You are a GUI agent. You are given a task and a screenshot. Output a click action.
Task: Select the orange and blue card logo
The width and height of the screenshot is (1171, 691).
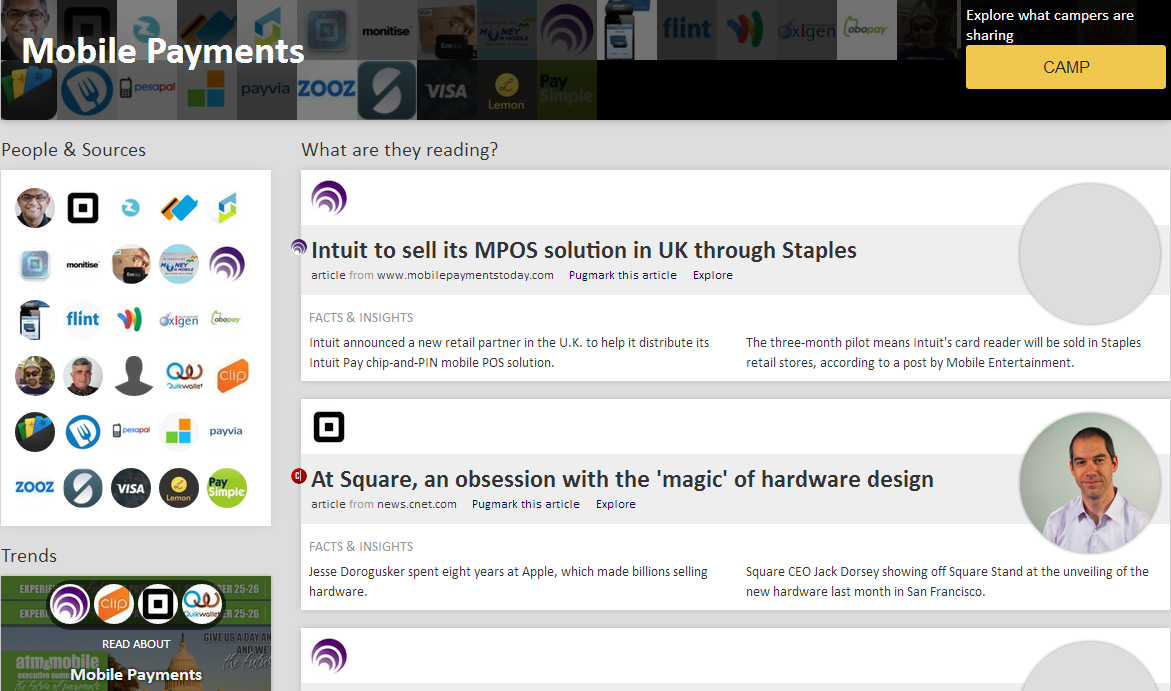179,208
